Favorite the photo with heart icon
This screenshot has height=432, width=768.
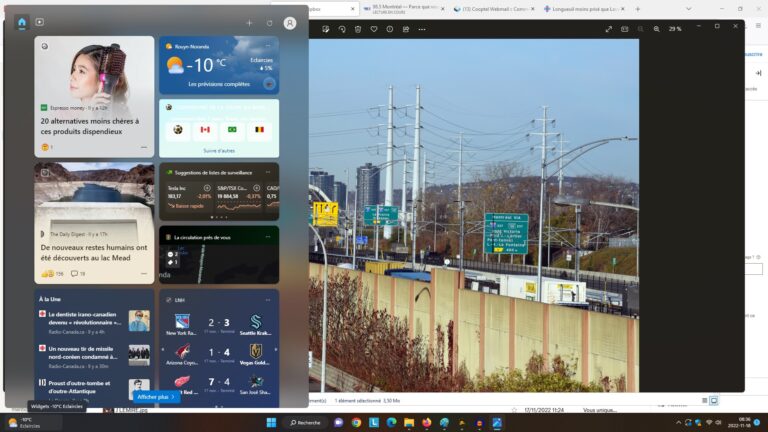pyautogui.click(x=374, y=29)
